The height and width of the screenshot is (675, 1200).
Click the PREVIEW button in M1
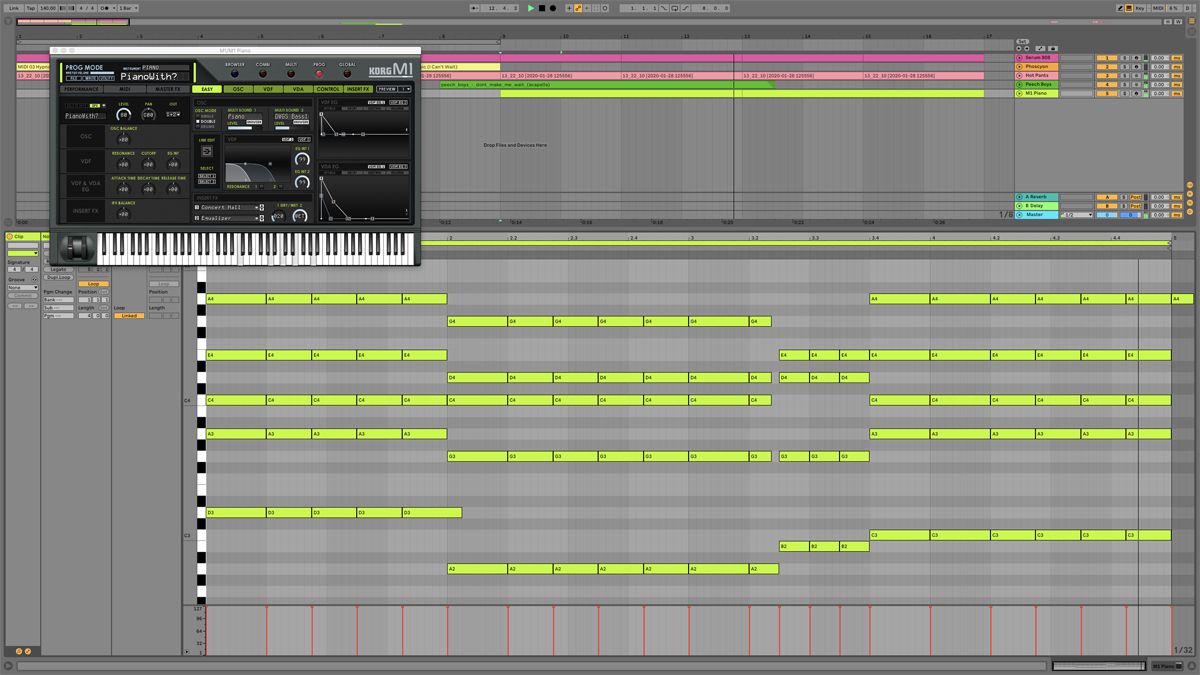point(386,89)
